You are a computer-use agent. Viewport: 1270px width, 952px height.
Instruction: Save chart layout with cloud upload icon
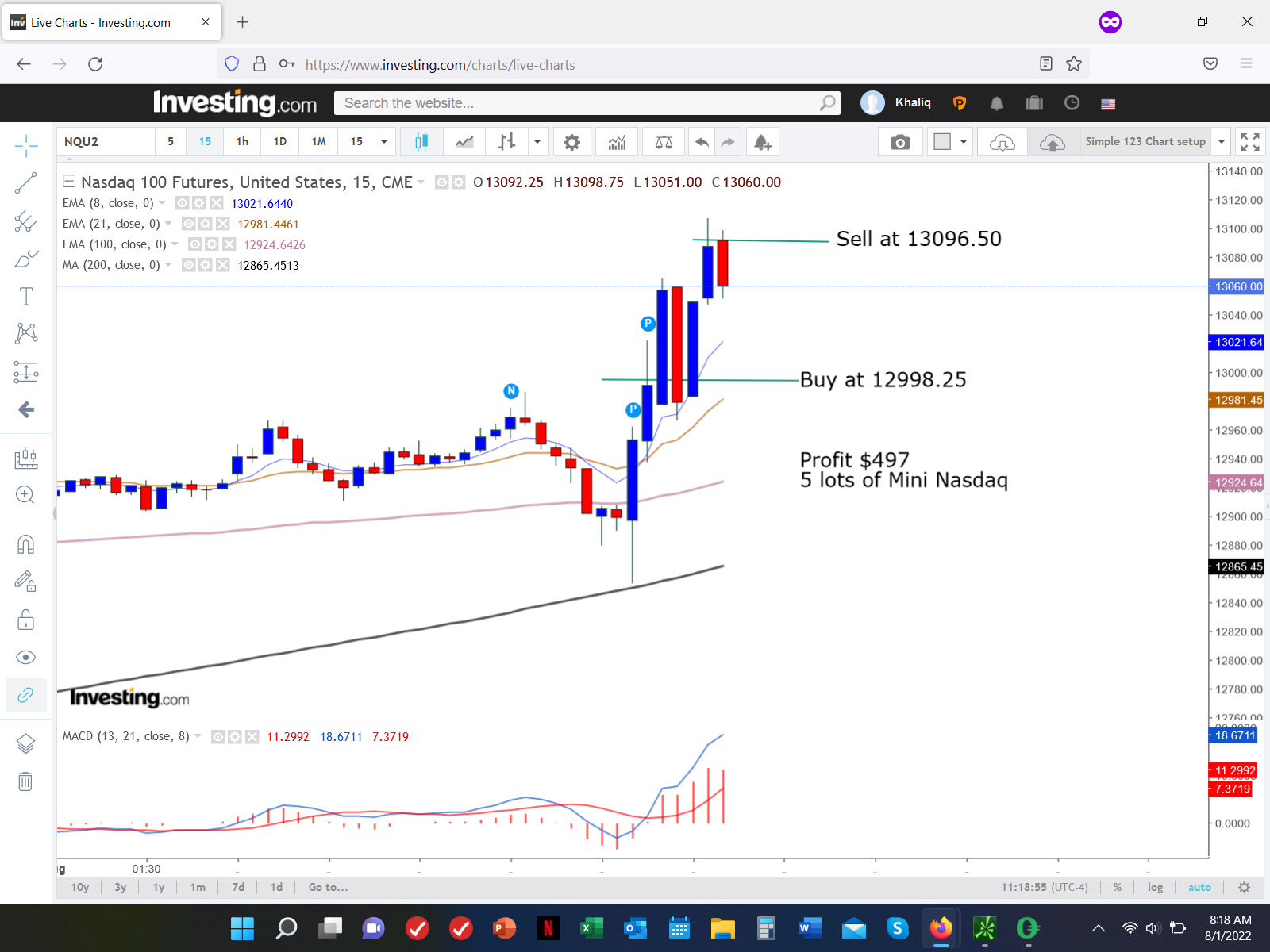[1053, 142]
